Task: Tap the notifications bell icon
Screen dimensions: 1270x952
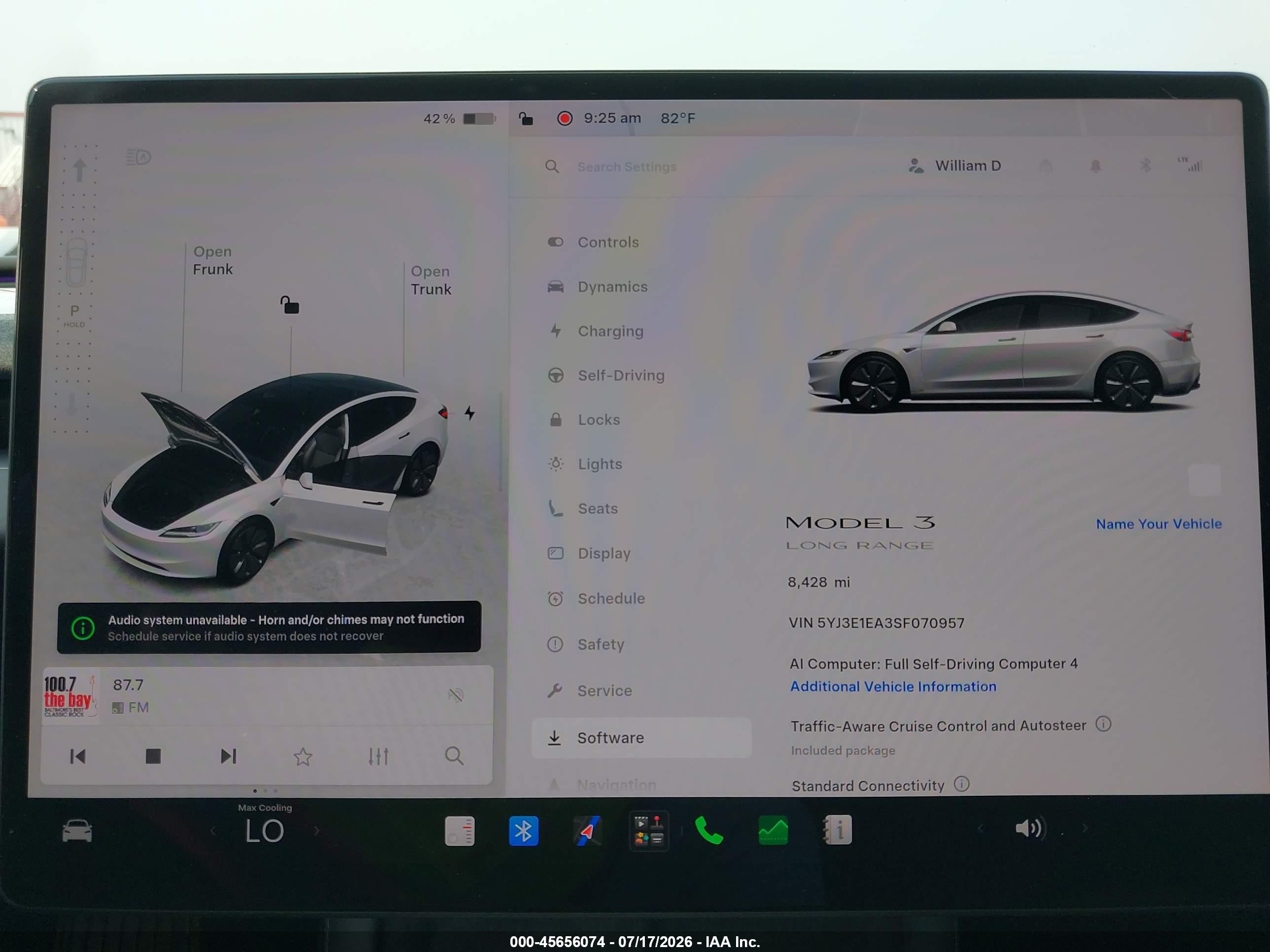Action: 1095,166
